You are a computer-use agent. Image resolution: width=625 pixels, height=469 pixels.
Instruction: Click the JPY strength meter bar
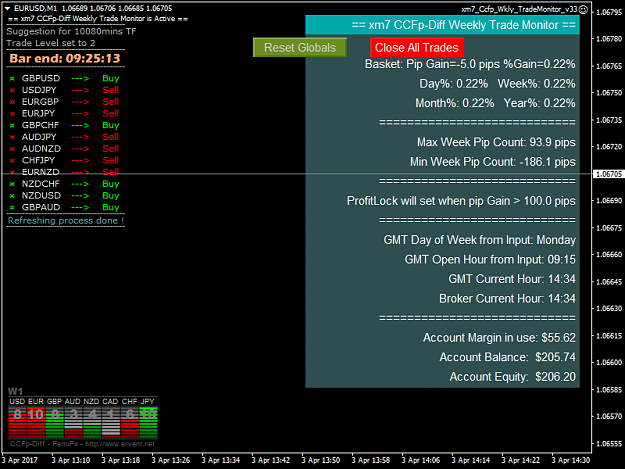(x=148, y=422)
